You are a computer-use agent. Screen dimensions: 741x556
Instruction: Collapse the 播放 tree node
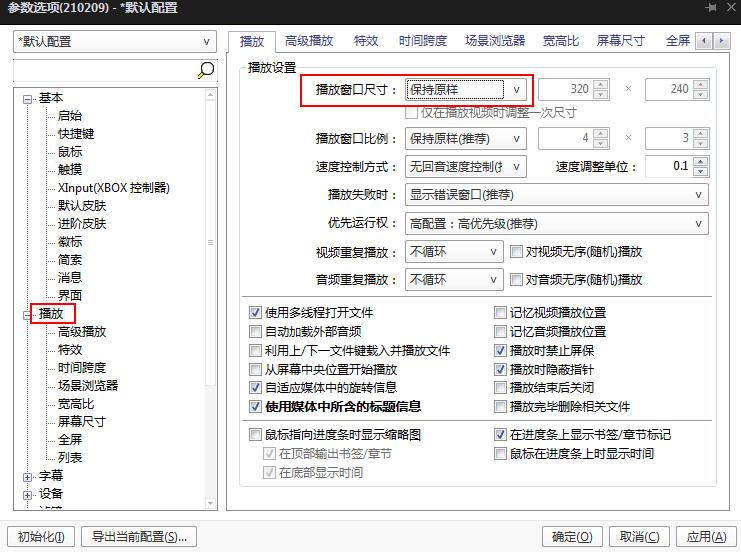pos(27,315)
